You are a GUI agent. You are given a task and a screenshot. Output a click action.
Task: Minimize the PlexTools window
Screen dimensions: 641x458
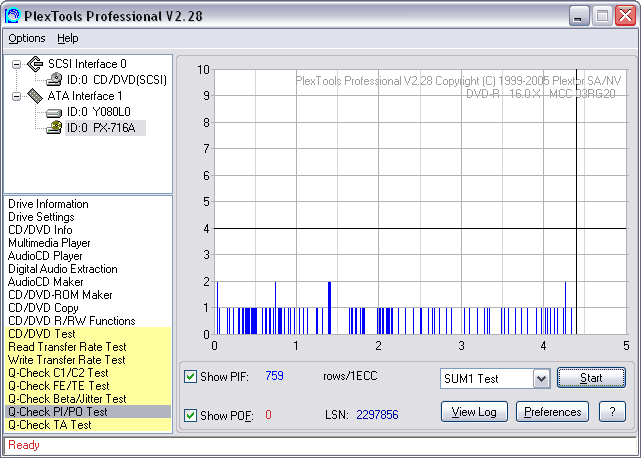point(578,16)
